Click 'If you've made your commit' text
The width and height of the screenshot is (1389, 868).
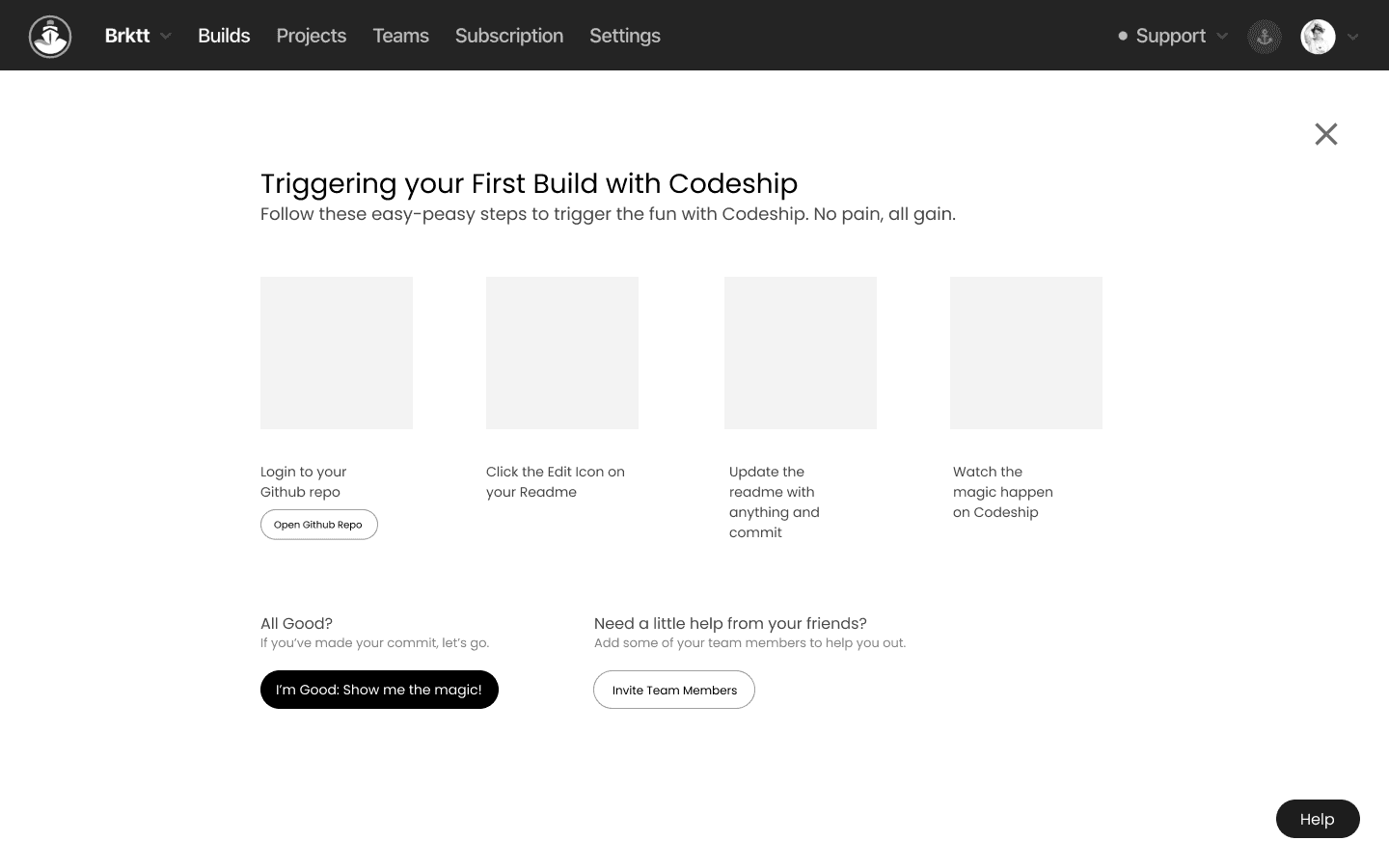click(374, 643)
